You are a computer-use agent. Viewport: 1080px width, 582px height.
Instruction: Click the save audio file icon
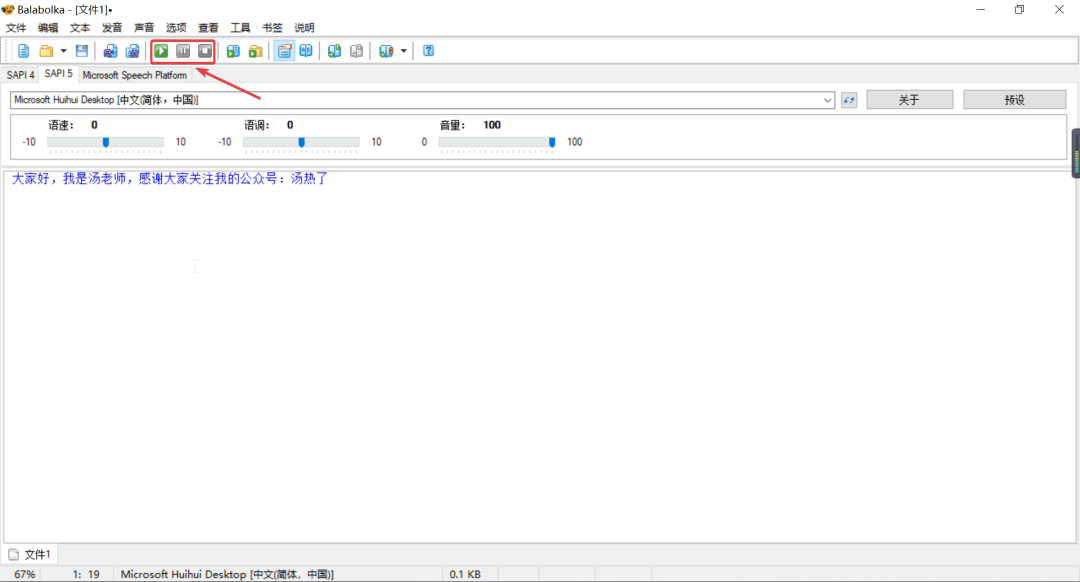click(x=110, y=51)
